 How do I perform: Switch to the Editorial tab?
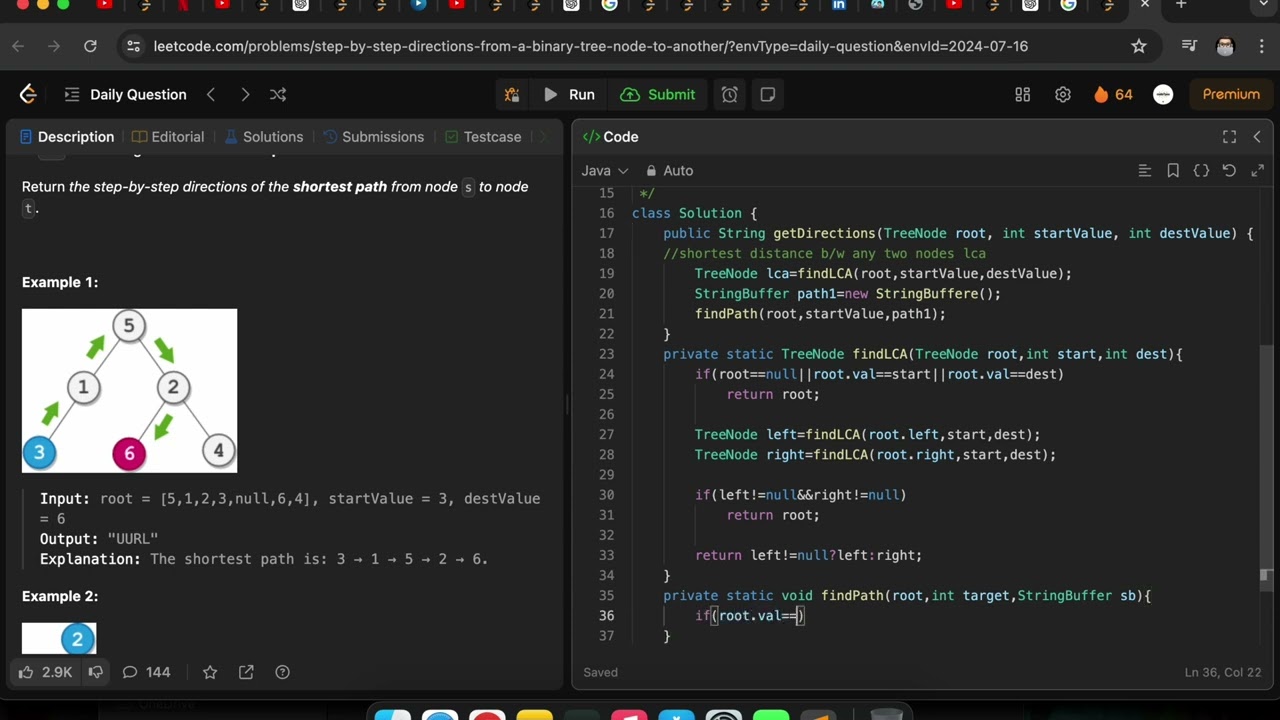click(x=168, y=137)
